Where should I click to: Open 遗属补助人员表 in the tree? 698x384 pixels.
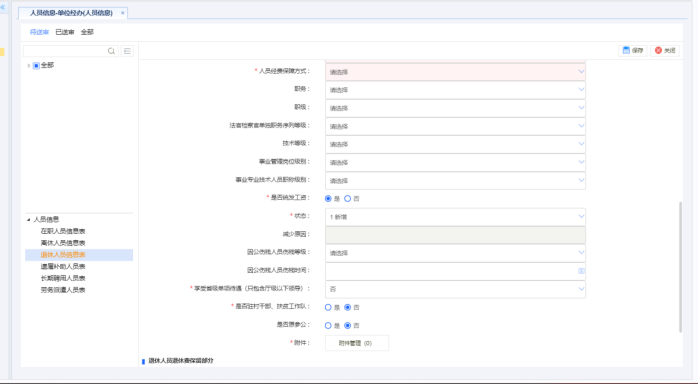pos(63,267)
